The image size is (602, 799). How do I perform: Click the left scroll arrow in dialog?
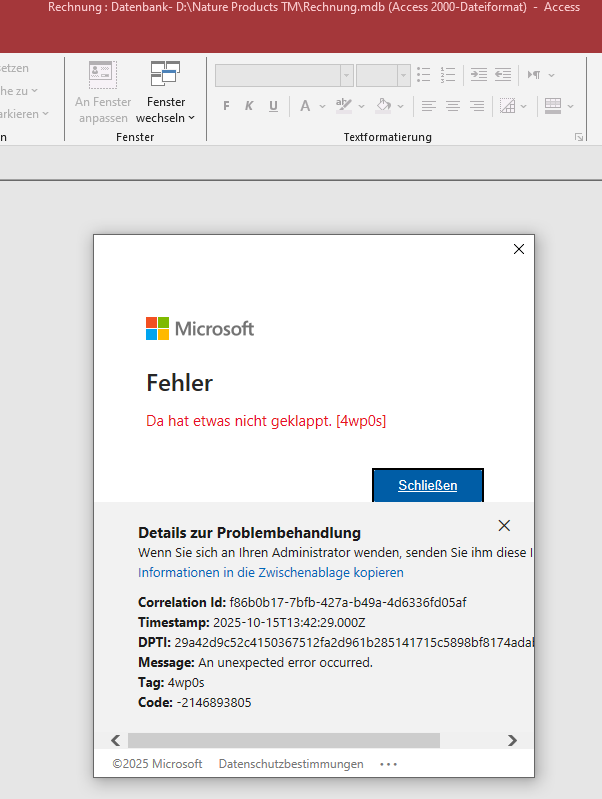tap(116, 740)
